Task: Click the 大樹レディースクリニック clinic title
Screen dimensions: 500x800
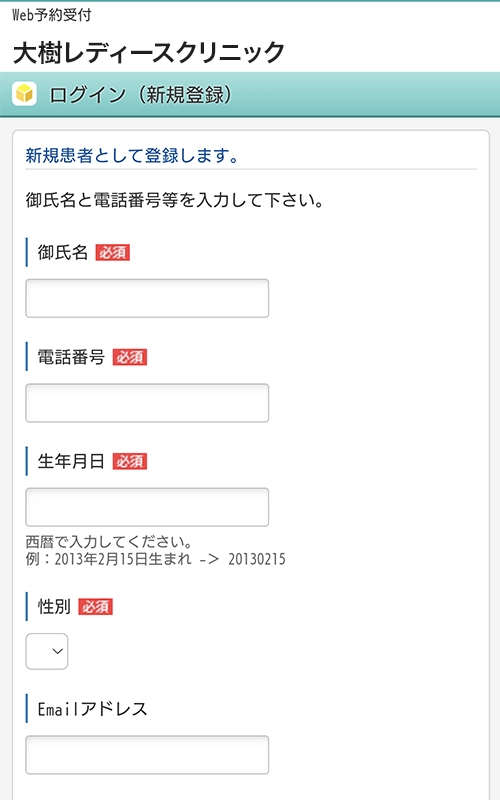Action: (x=148, y=52)
